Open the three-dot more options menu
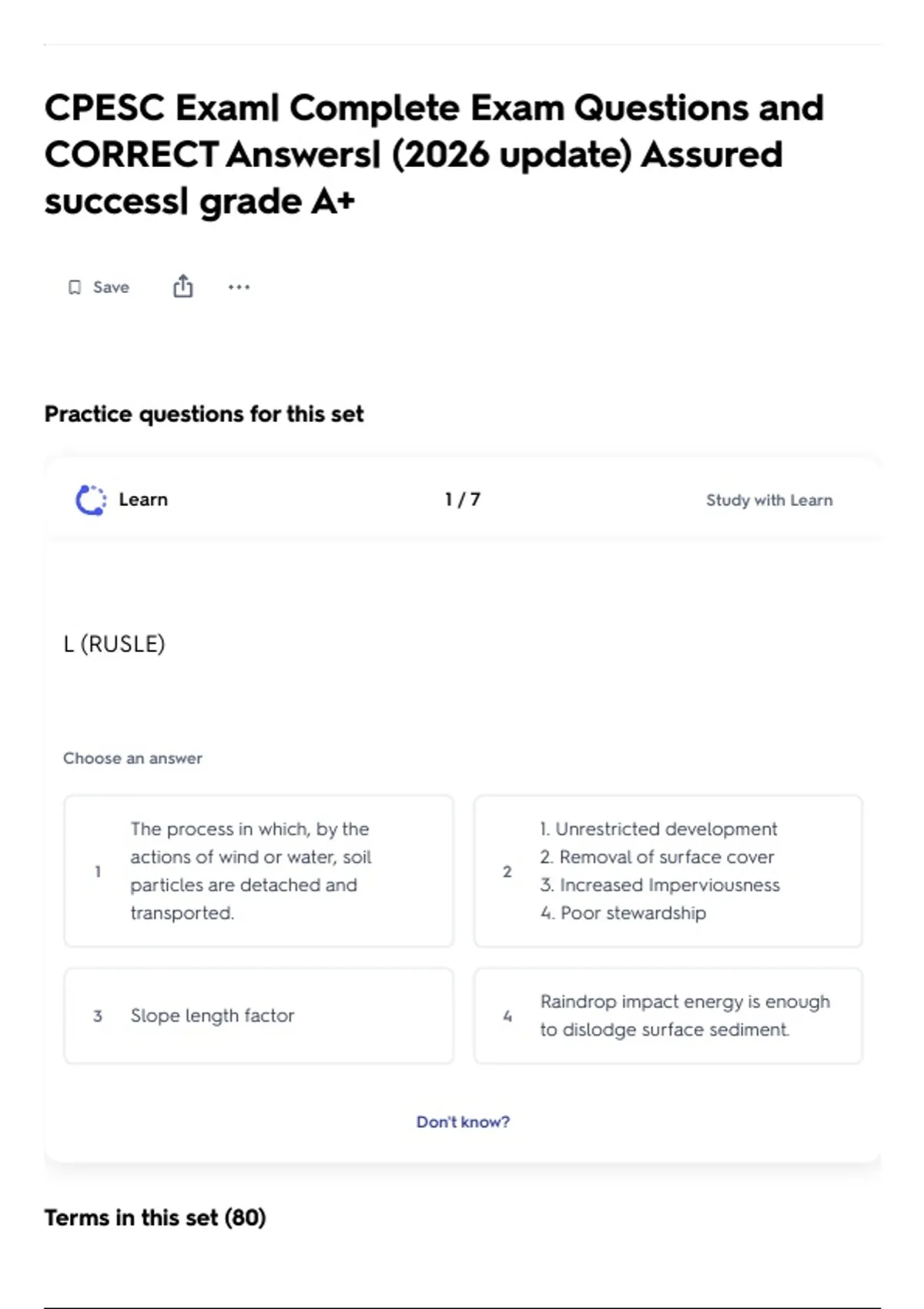The width and height of the screenshot is (924, 1309). coord(239,287)
